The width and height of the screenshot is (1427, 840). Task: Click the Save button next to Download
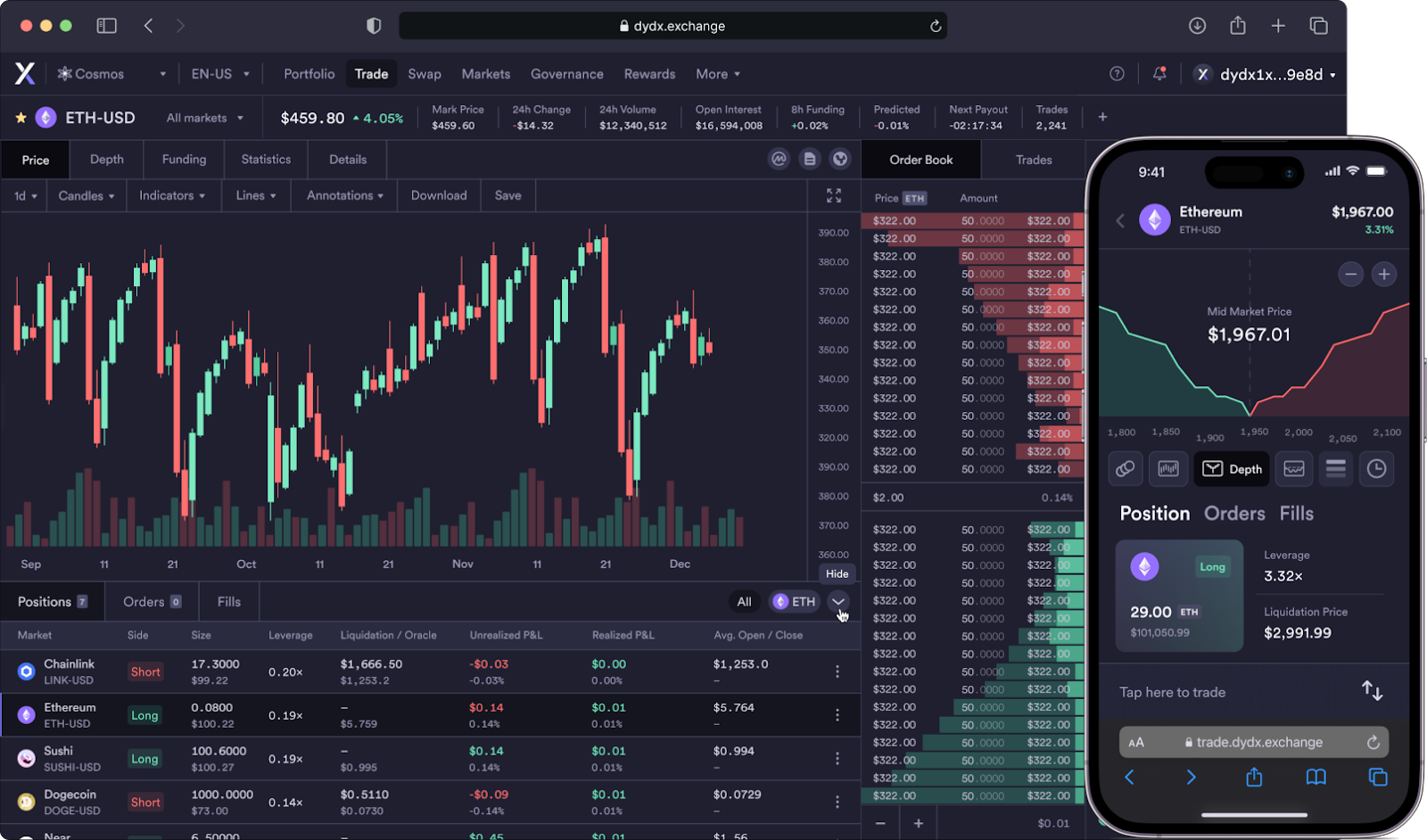(507, 195)
